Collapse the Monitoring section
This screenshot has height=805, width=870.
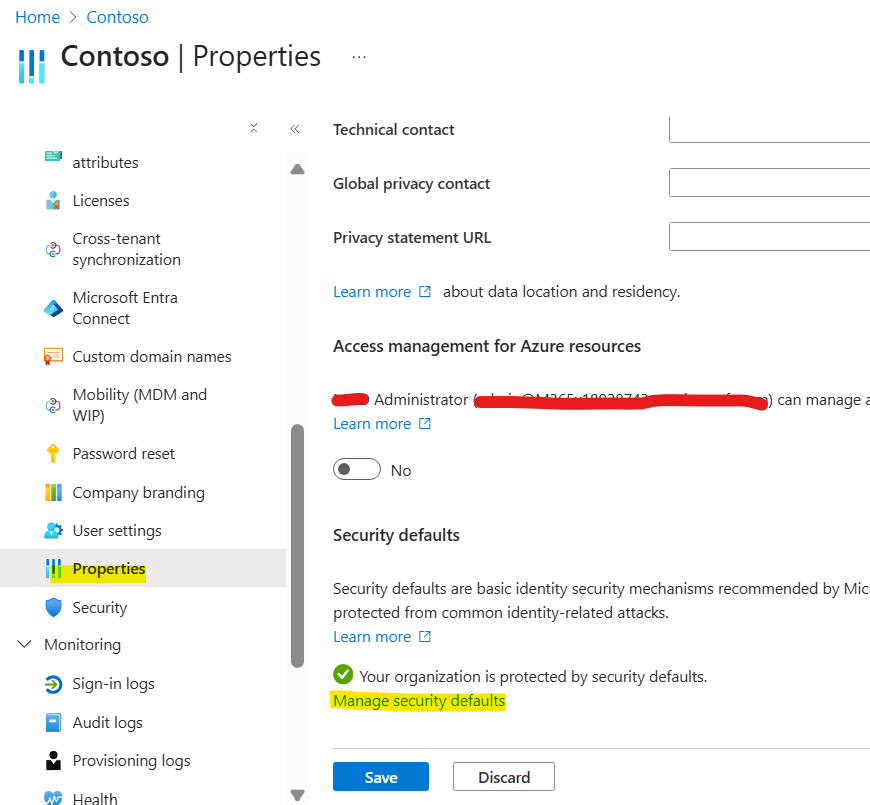[24, 644]
